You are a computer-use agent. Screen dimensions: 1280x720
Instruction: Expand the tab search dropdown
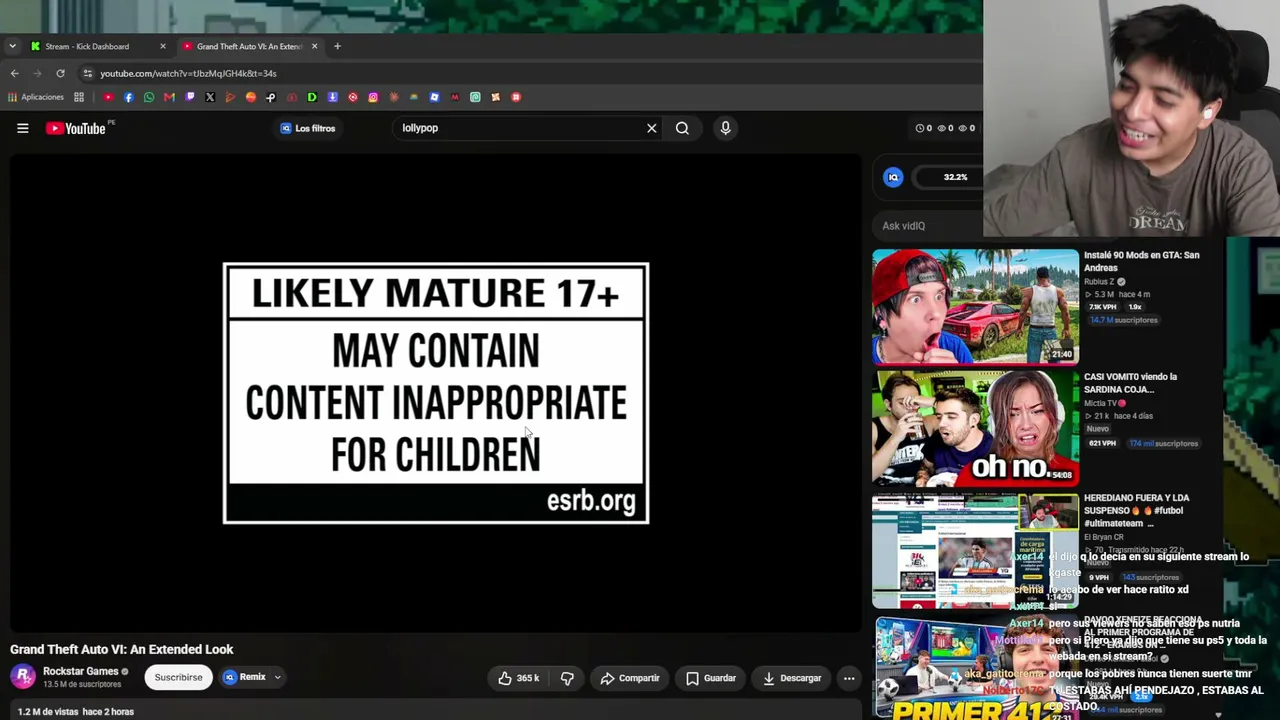tap(12, 46)
